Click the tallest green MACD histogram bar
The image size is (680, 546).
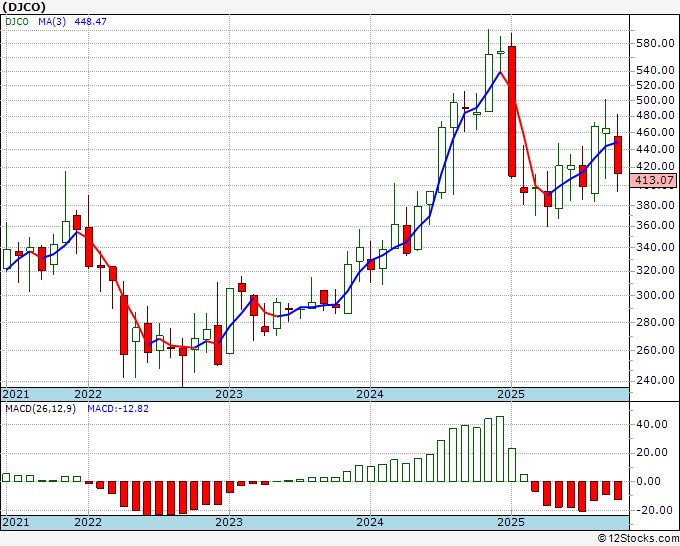(500, 448)
